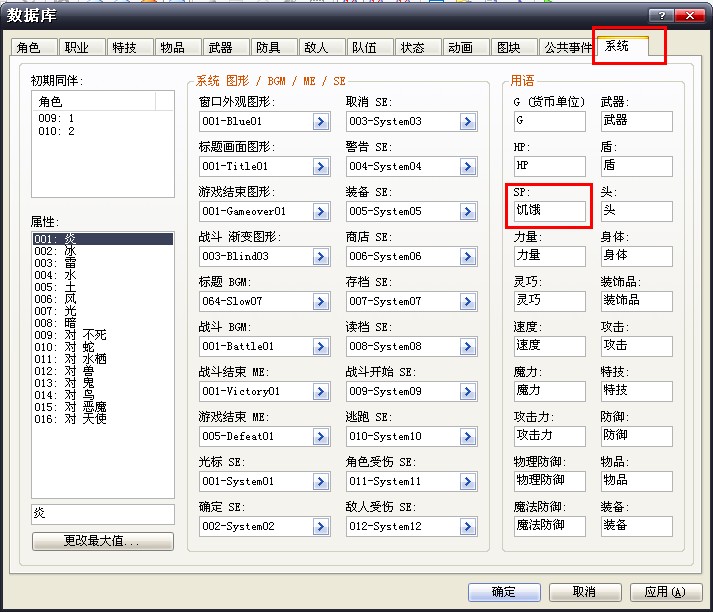Click the 力量 term input field

pyautogui.click(x=549, y=256)
